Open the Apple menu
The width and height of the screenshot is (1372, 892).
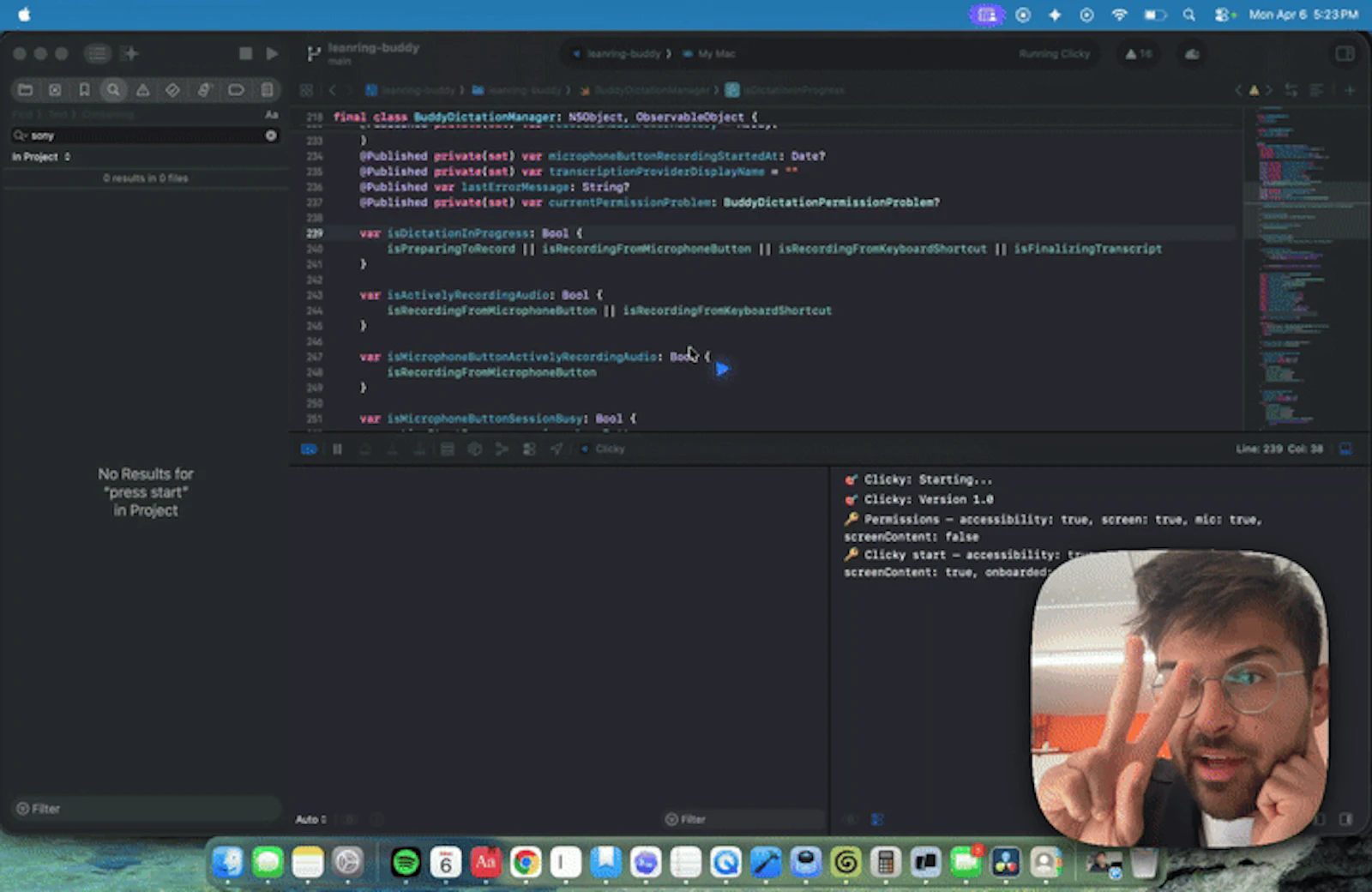(x=24, y=15)
